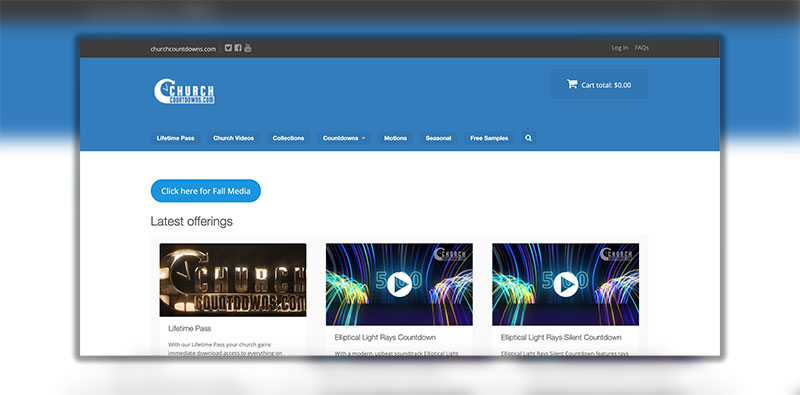Click the search magnifier icon in navigation
The height and width of the screenshot is (395, 800).
click(528, 138)
